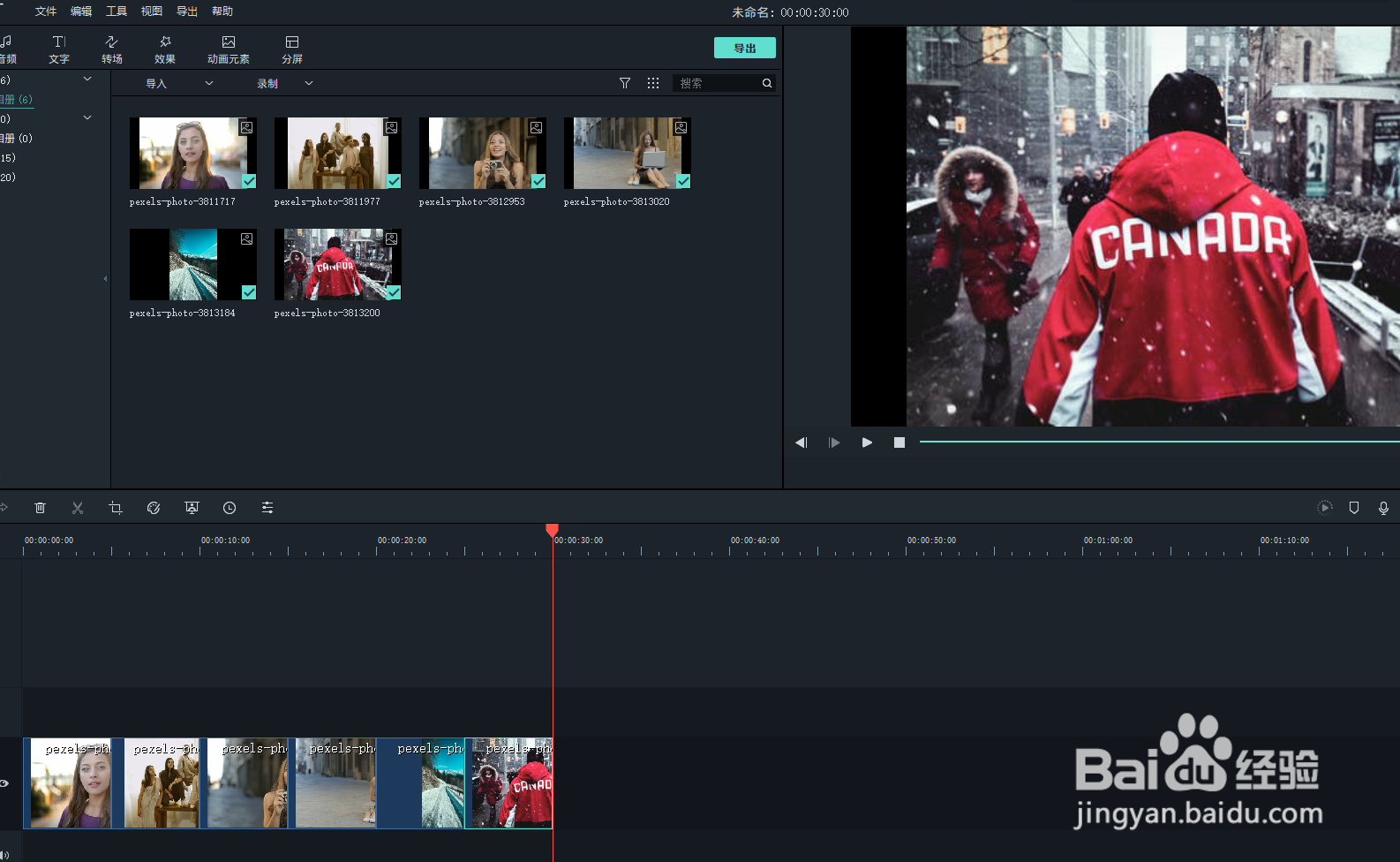Screen dimensions: 1400x862
Task: Toggle the timeline track eye visibility icon
Action: pyautogui.click(x=4, y=783)
